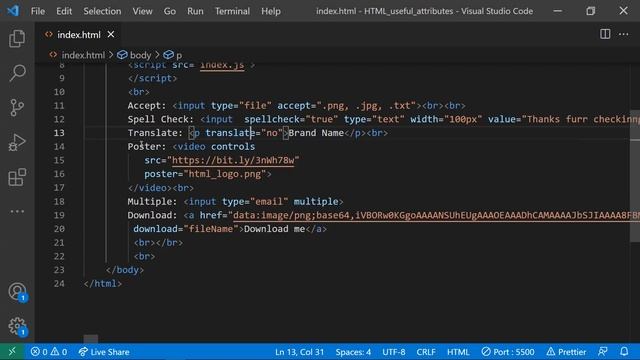
Task: Click 'Download me' link text in code
Action: [274, 229]
